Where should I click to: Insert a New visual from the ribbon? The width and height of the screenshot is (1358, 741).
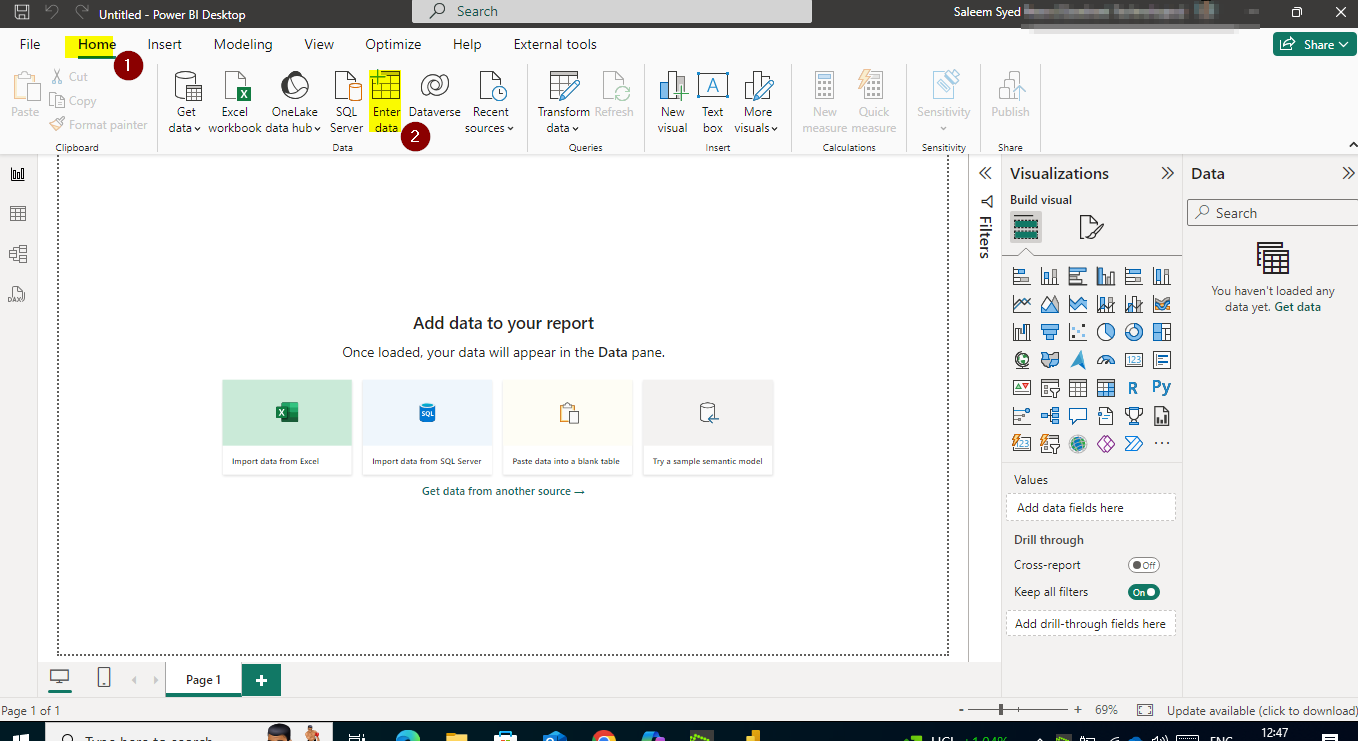pos(673,103)
